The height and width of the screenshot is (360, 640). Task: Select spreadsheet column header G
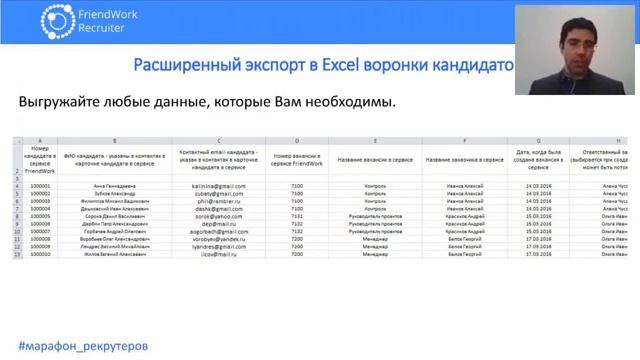tap(538, 140)
